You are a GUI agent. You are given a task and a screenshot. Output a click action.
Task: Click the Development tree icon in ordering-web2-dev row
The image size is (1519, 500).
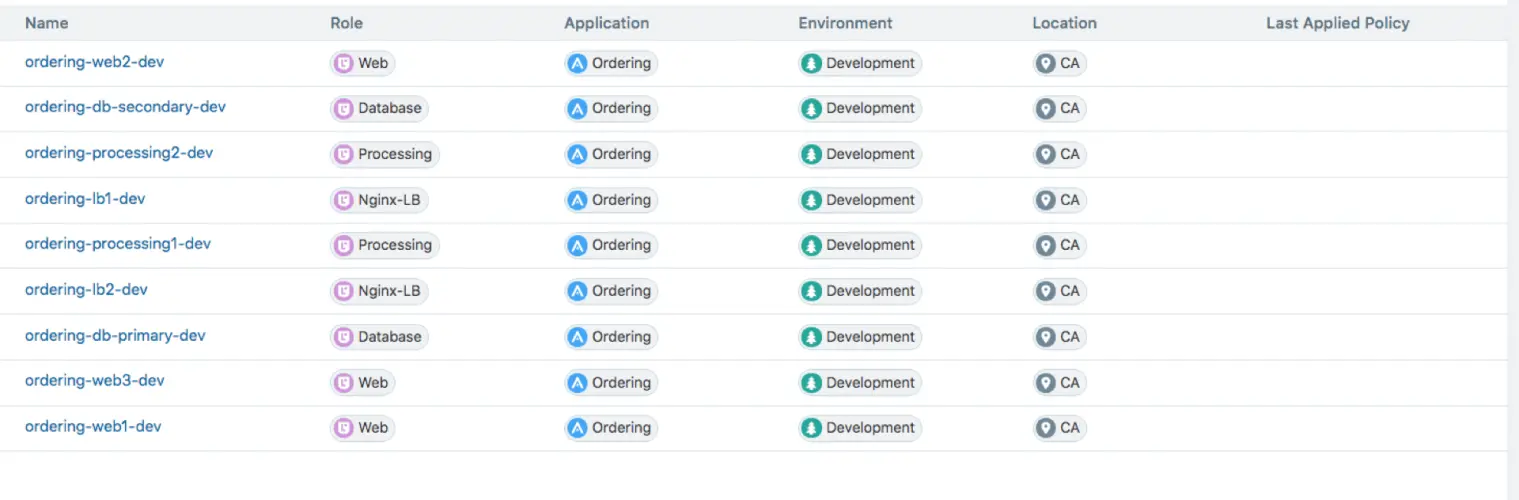coord(811,63)
